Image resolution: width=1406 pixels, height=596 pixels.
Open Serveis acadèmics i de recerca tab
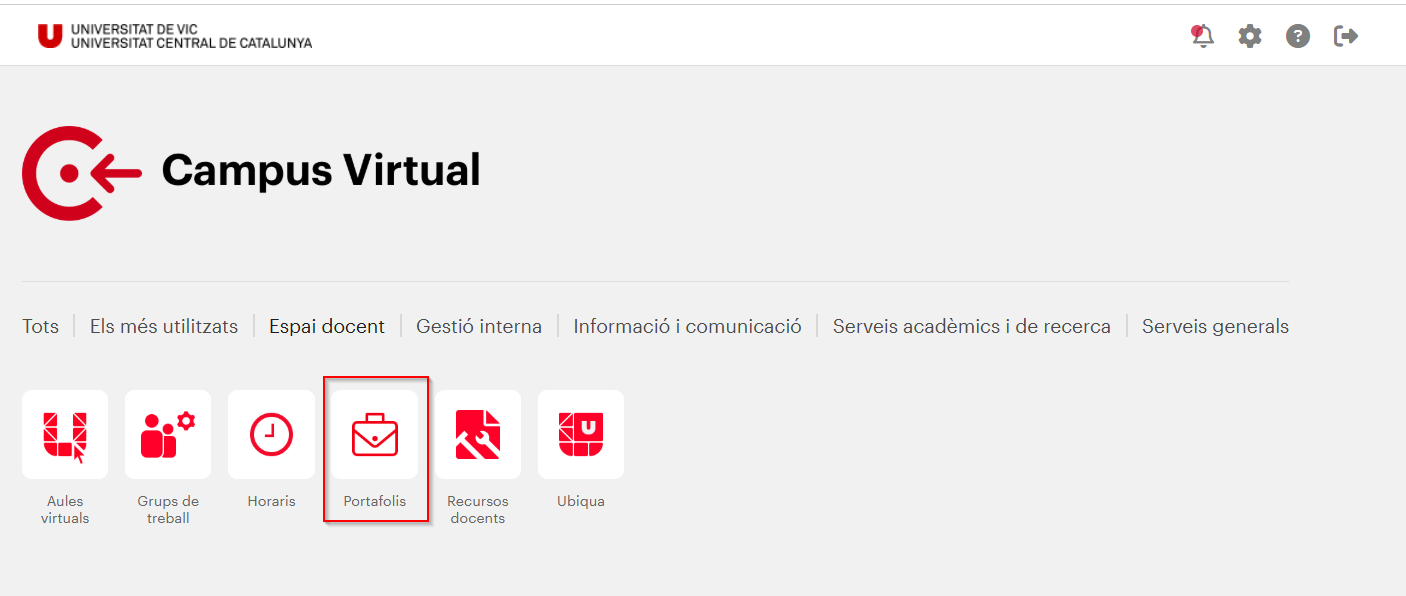click(972, 326)
